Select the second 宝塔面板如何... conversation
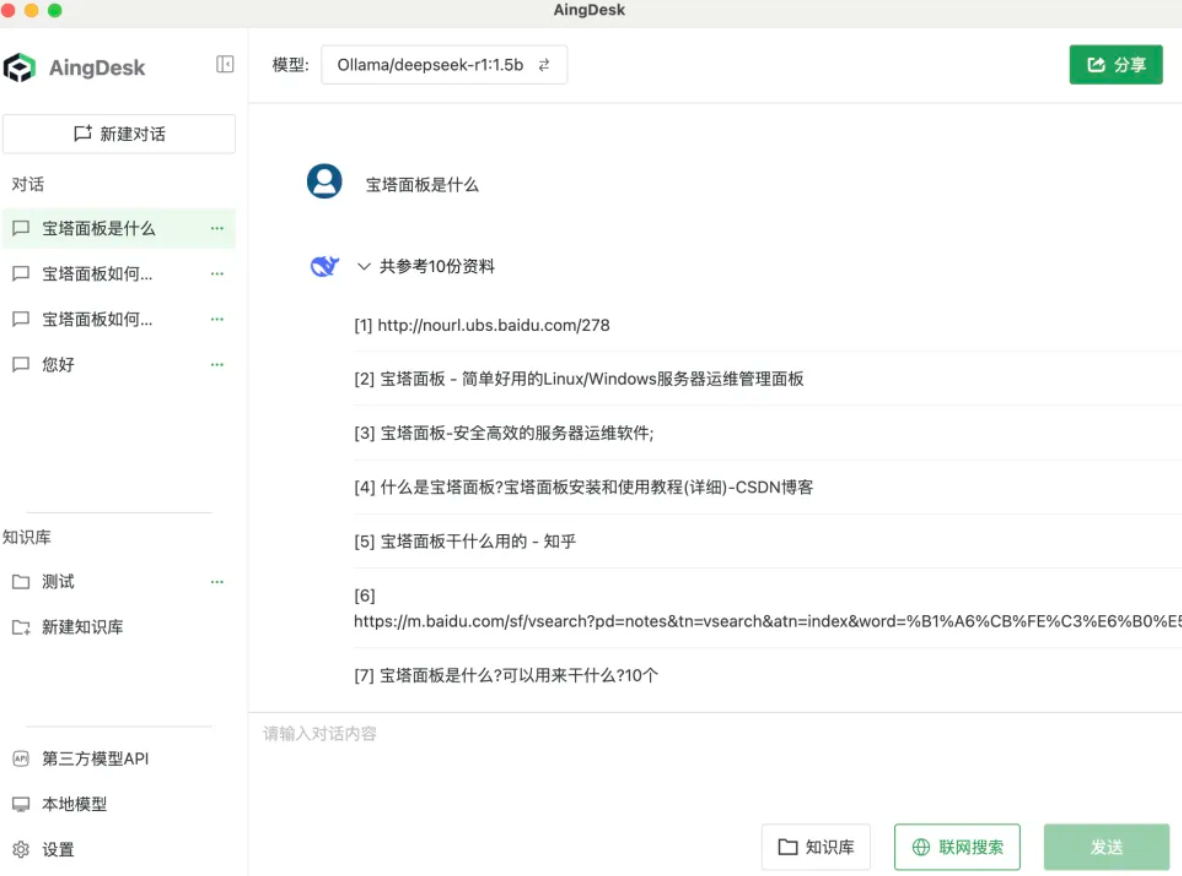Screen dimensions: 1182x876 click(119, 320)
